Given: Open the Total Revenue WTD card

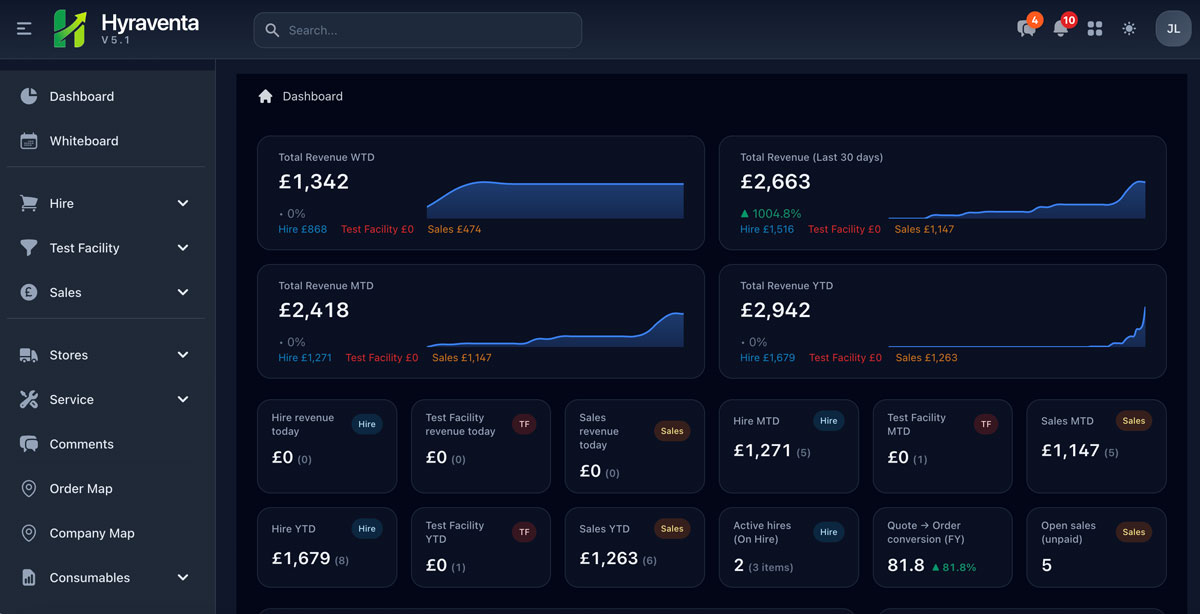Looking at the screenshot, I should tap(481, 193).
